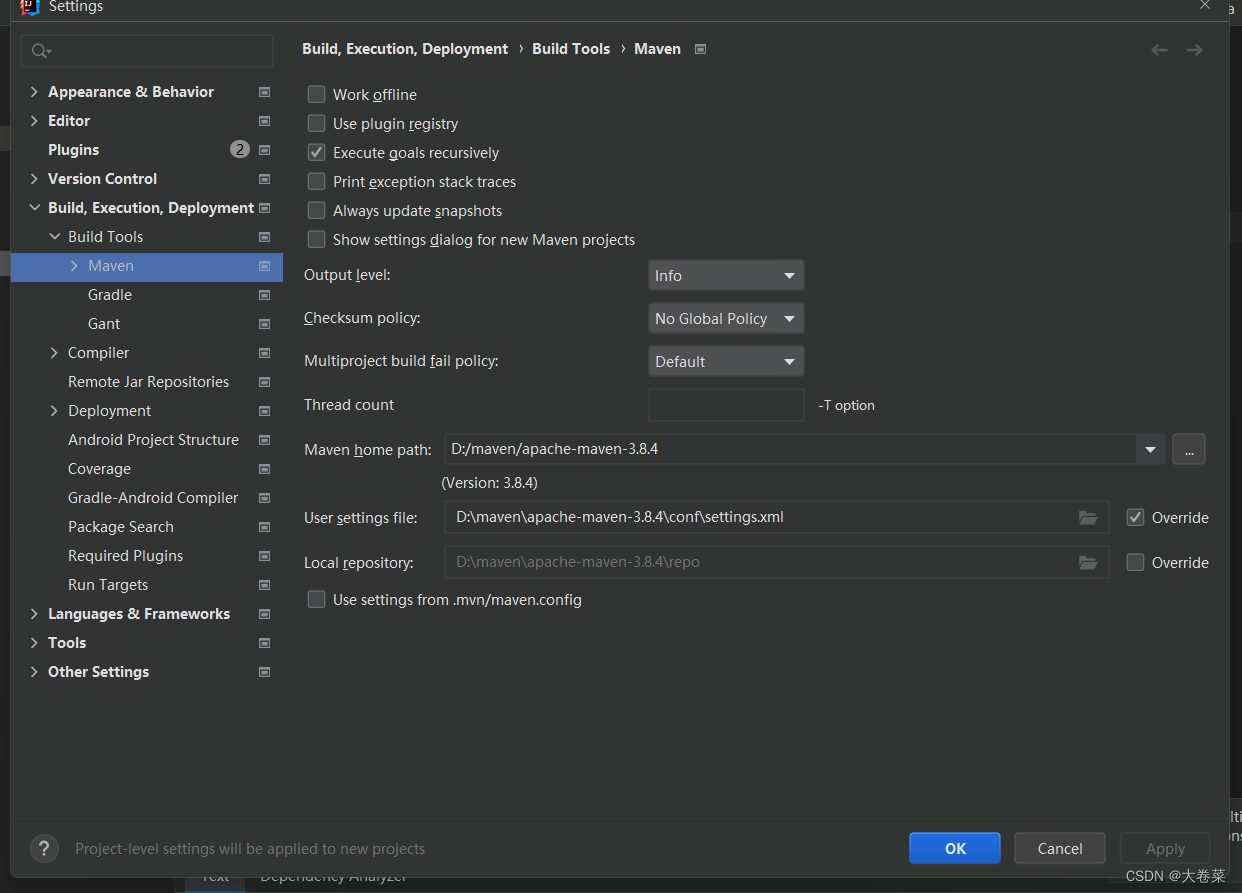Click the User settings file path field
The width and height of the screenshot is (1242, 893).
(776, 517)
